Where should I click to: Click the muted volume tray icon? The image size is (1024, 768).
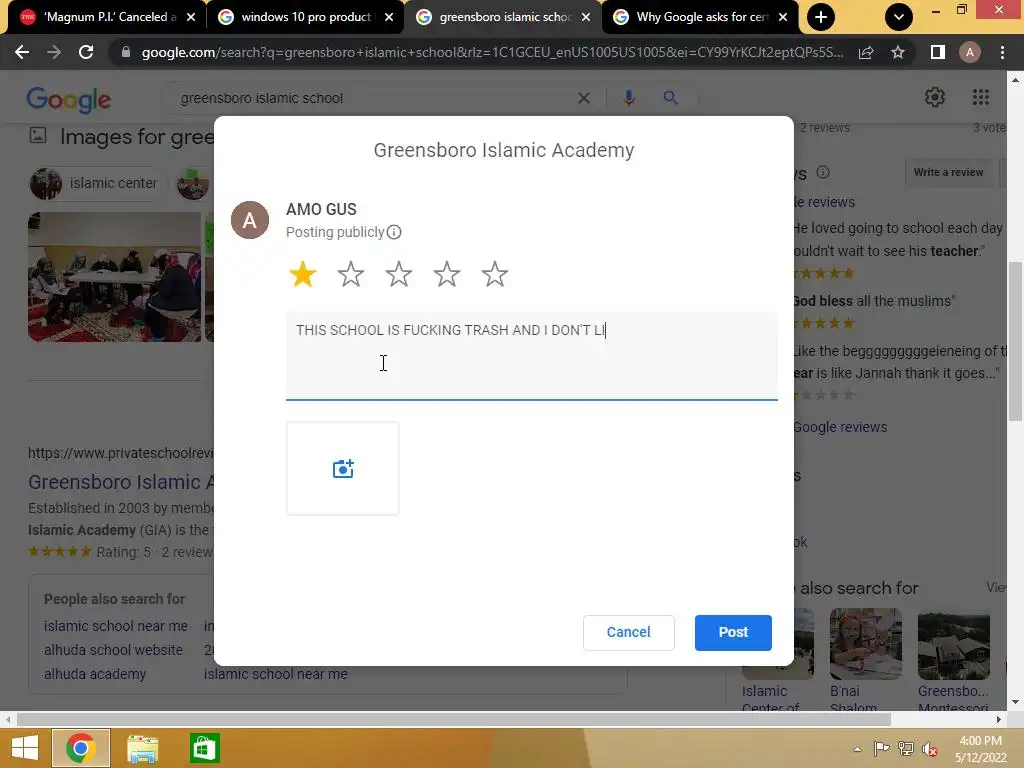(x=930, y=749)
